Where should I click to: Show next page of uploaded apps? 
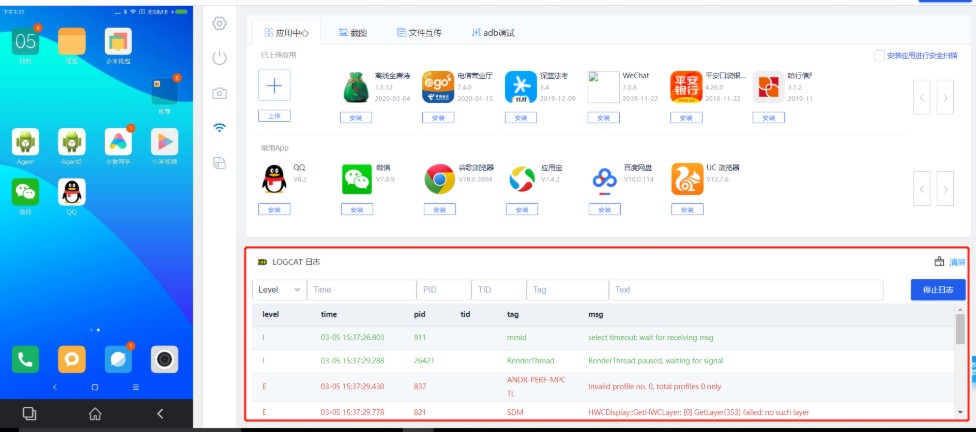945,97
